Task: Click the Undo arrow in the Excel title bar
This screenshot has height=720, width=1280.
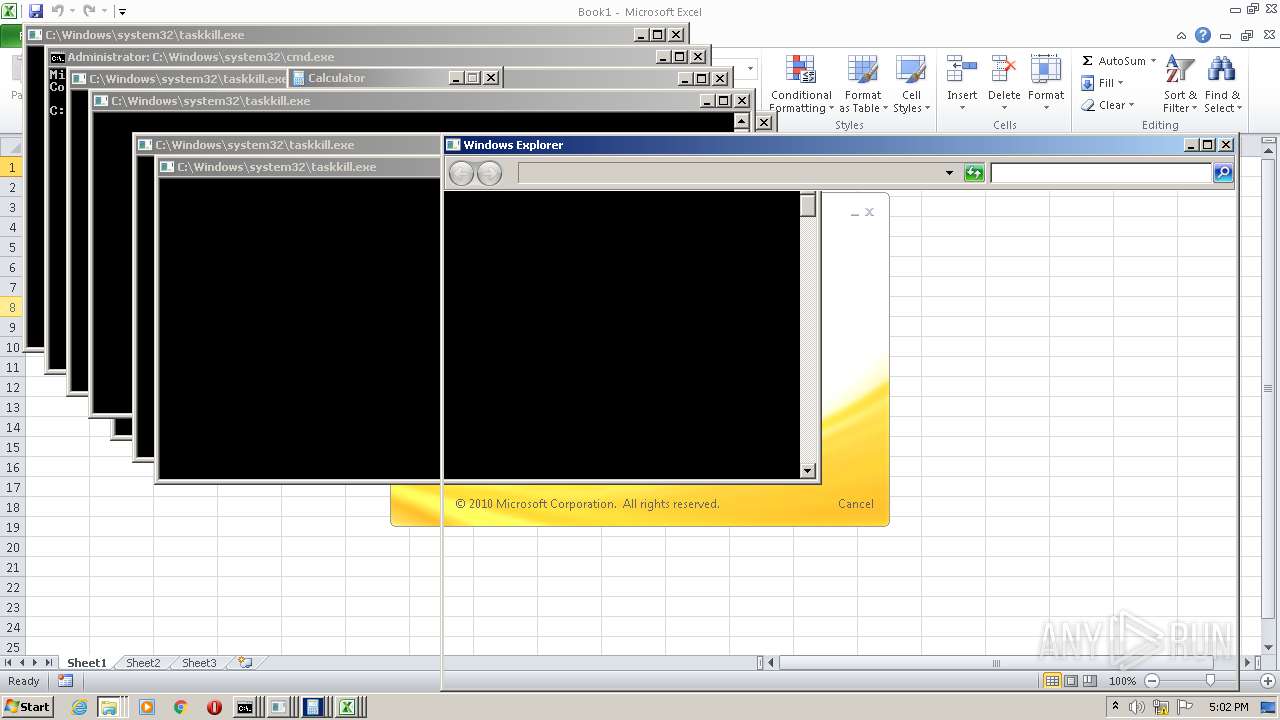Action: [57, 11]
